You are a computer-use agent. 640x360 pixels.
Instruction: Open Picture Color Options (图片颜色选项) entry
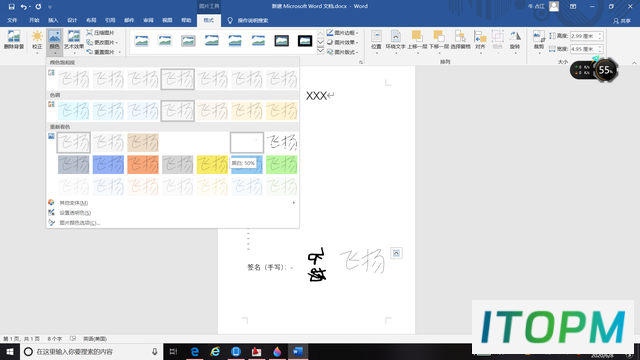(80, 223)
